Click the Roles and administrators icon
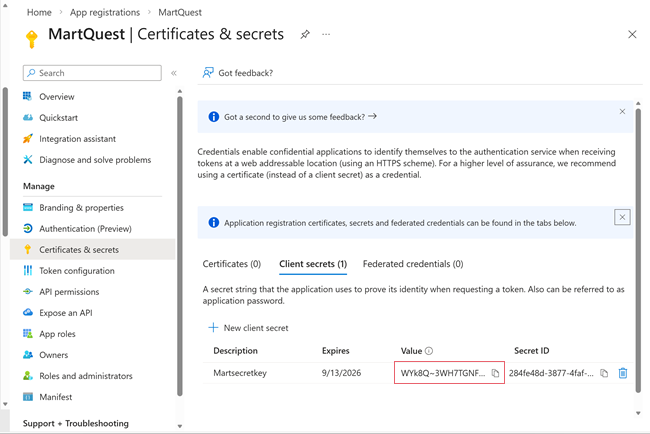Screen dimensions: 650x434 point(28,376)
